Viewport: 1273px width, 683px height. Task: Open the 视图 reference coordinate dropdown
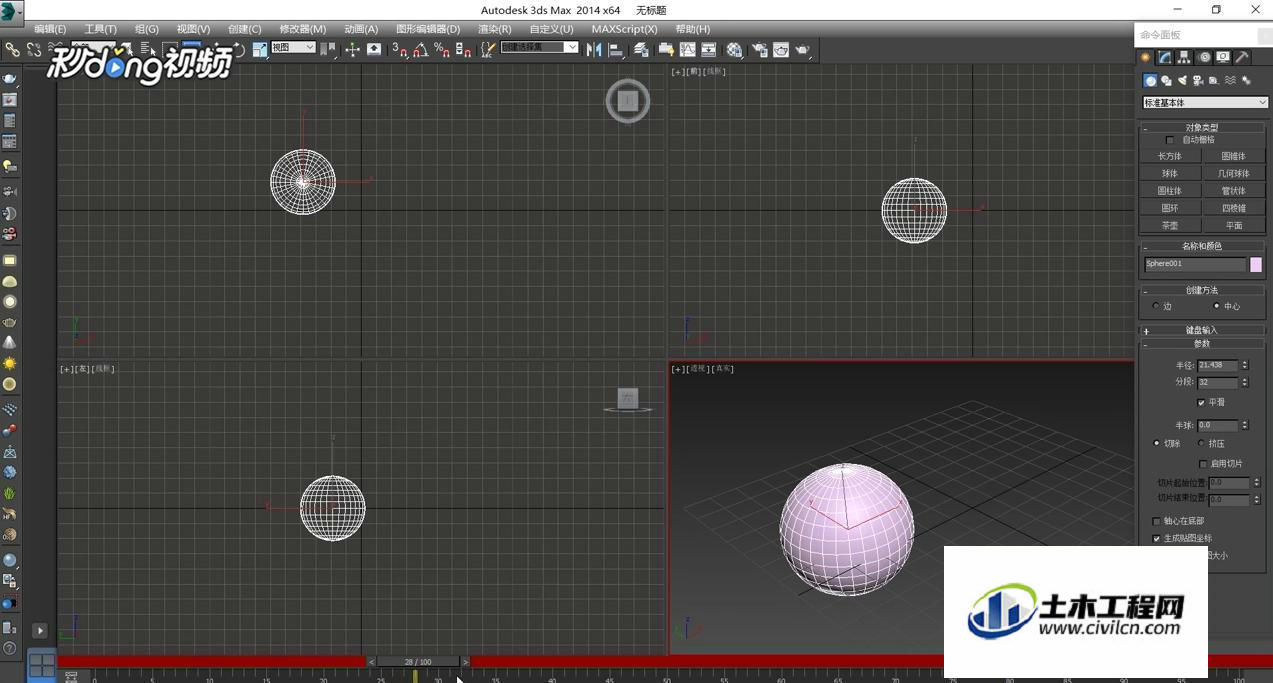pos(293,47)
